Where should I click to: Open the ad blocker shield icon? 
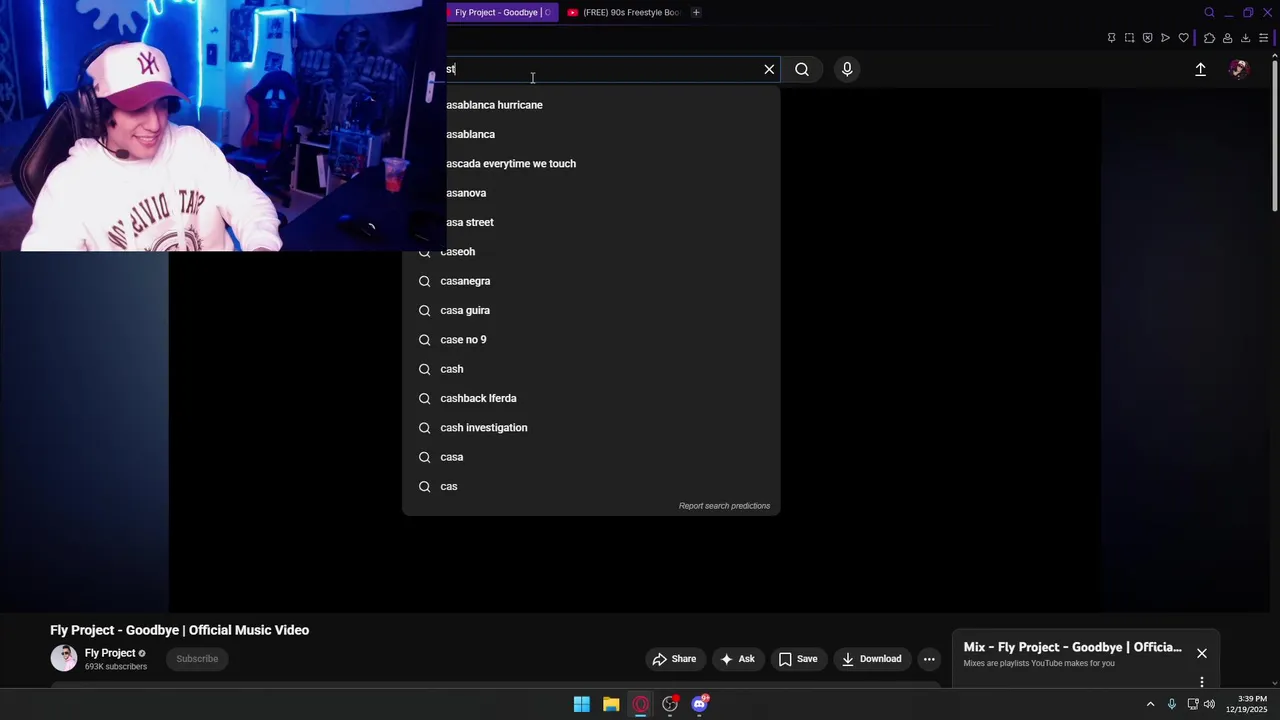[1147, 38]
